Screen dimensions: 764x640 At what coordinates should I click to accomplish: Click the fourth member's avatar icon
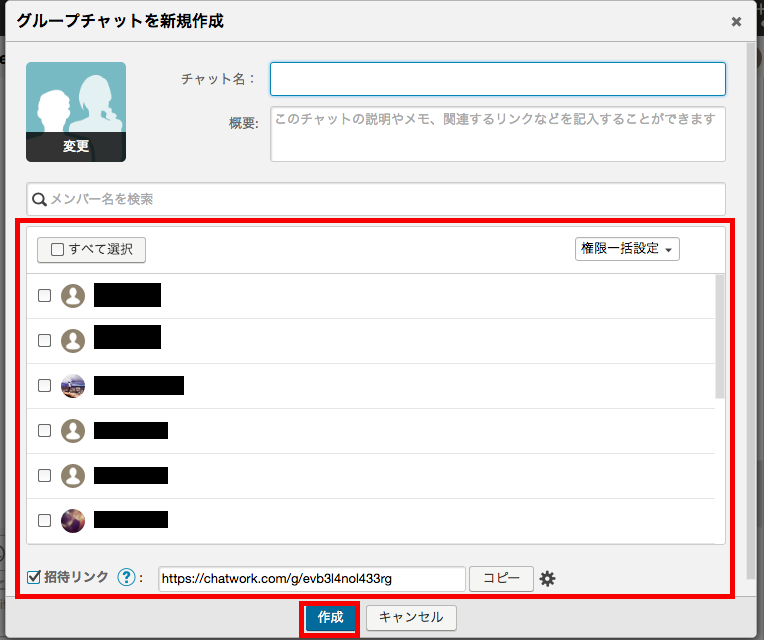[73, 430]
